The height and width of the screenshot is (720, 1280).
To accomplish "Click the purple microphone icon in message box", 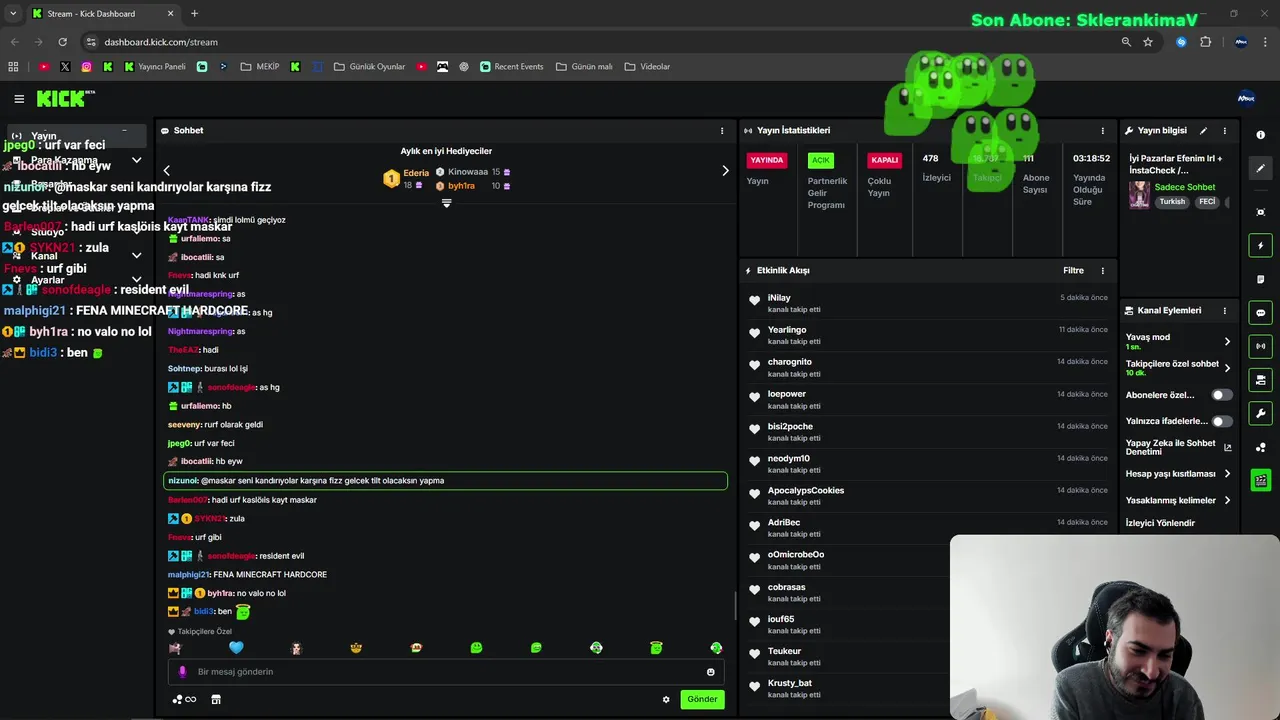I will 182,672.
